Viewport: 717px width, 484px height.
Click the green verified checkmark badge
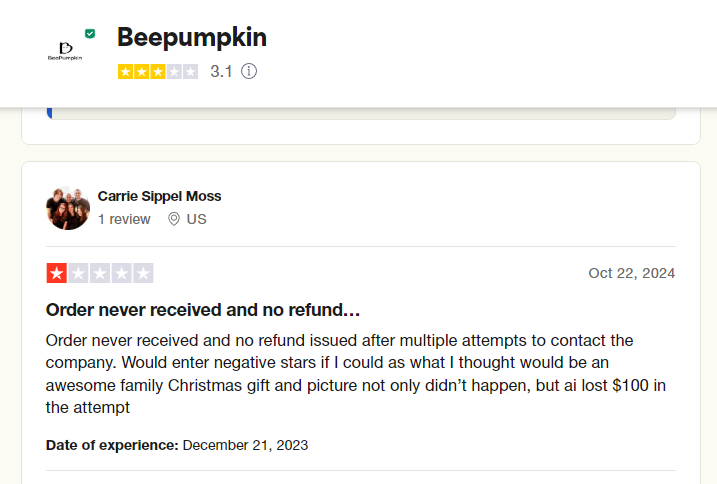click(x=90, y=33)
